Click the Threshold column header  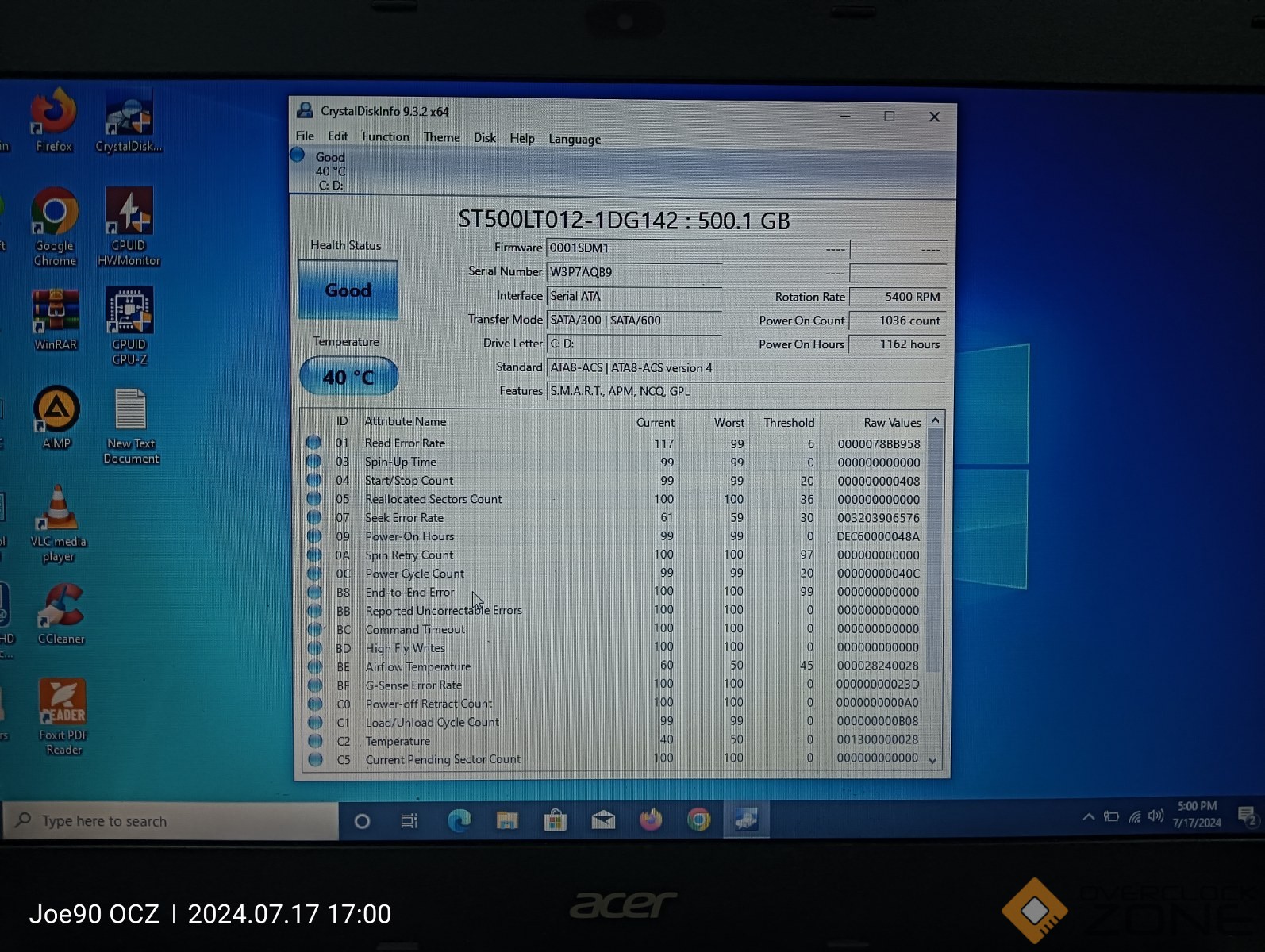click(x=789, y=423)
